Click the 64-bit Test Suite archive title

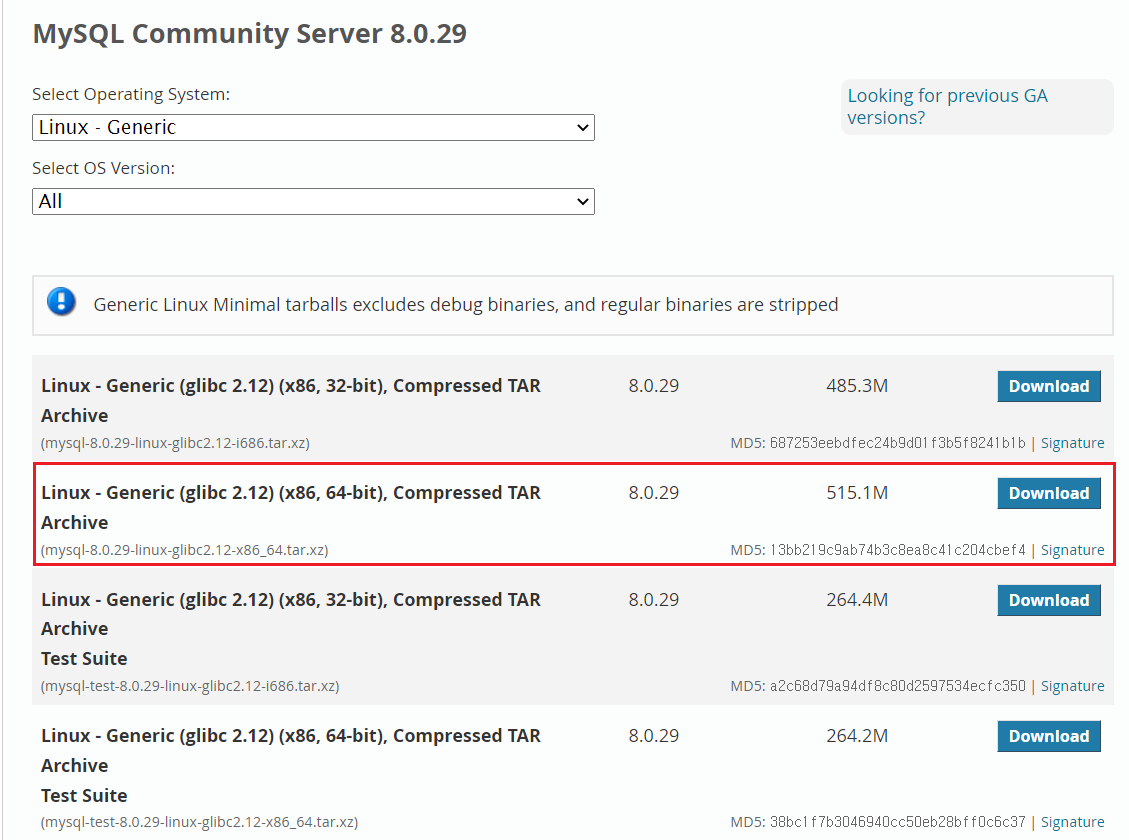[291, 765]
